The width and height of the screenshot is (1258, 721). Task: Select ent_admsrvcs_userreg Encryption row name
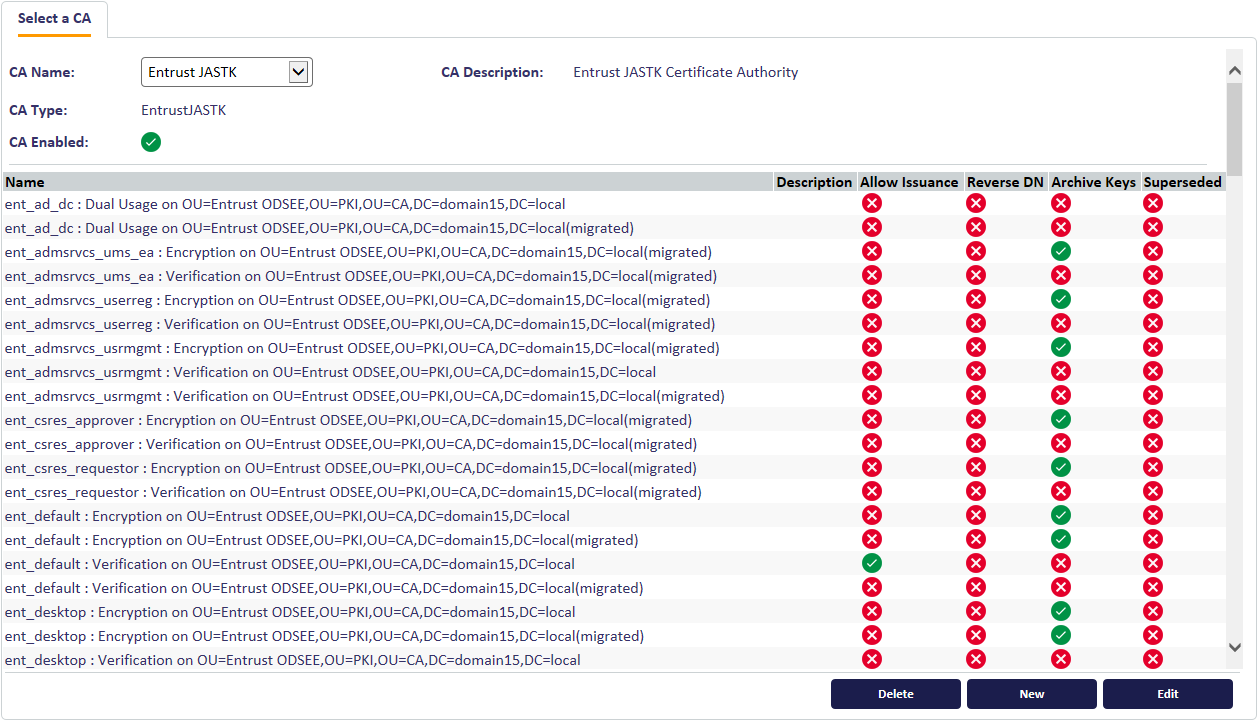tap(357, 300)
